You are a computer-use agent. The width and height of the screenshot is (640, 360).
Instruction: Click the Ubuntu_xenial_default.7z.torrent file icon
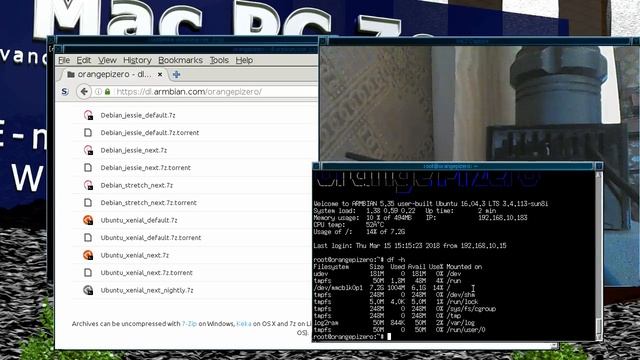[88, 238]
